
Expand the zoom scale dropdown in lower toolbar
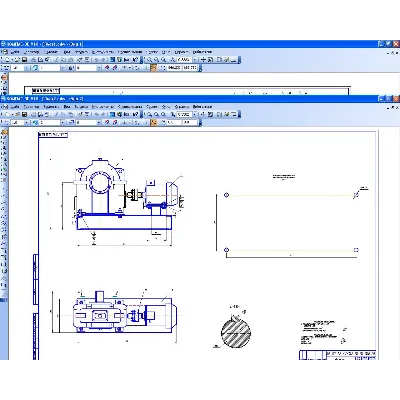click(194, 114)
